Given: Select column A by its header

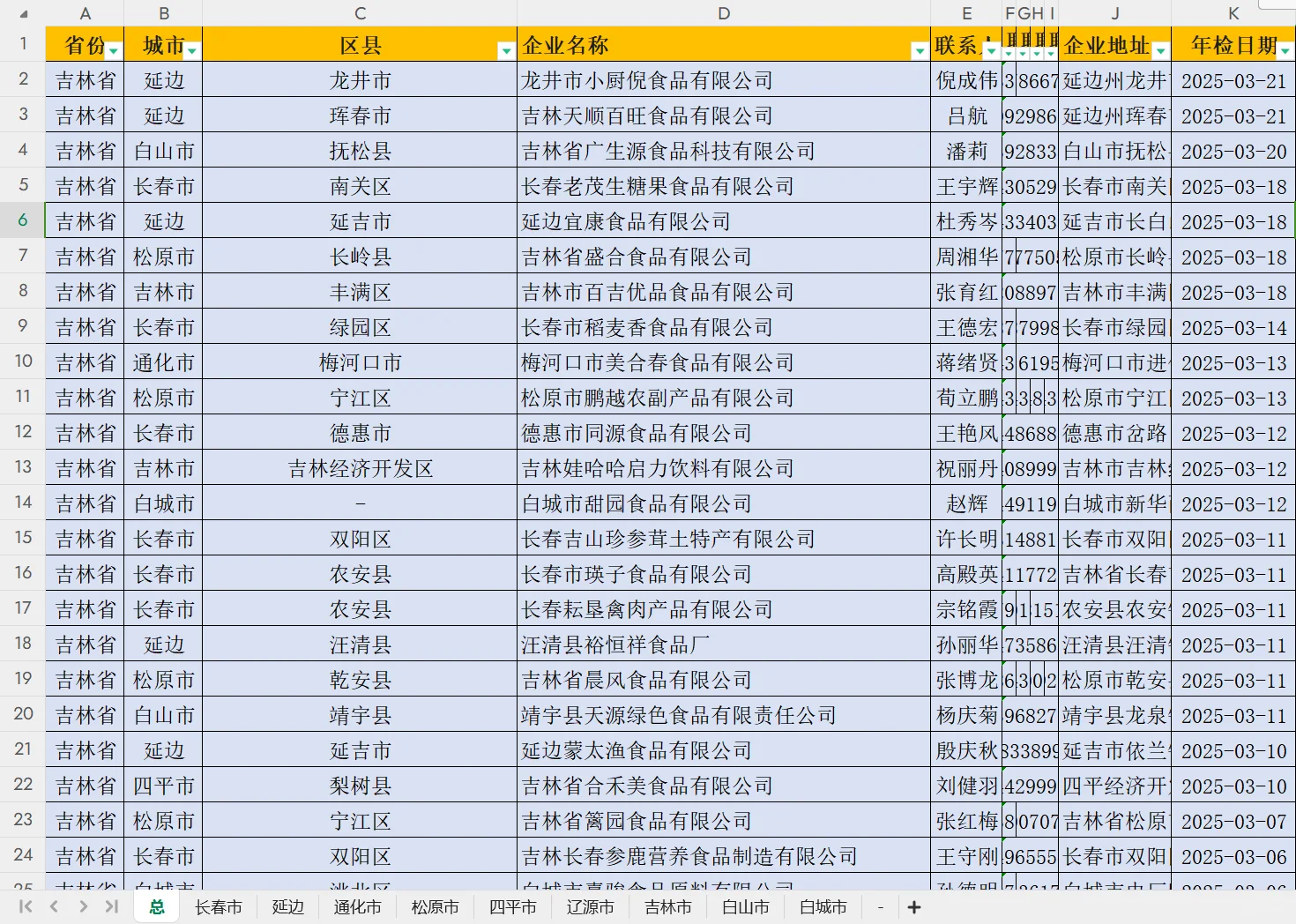Looking at the screenshot, I should 85,13.
